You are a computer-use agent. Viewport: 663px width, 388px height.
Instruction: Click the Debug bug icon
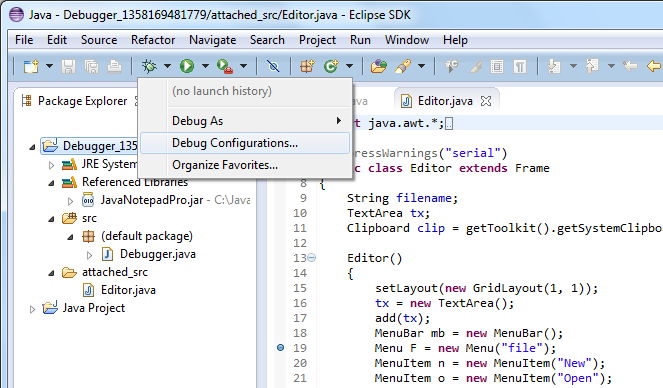pyautogui.click(x=149, y=66)
